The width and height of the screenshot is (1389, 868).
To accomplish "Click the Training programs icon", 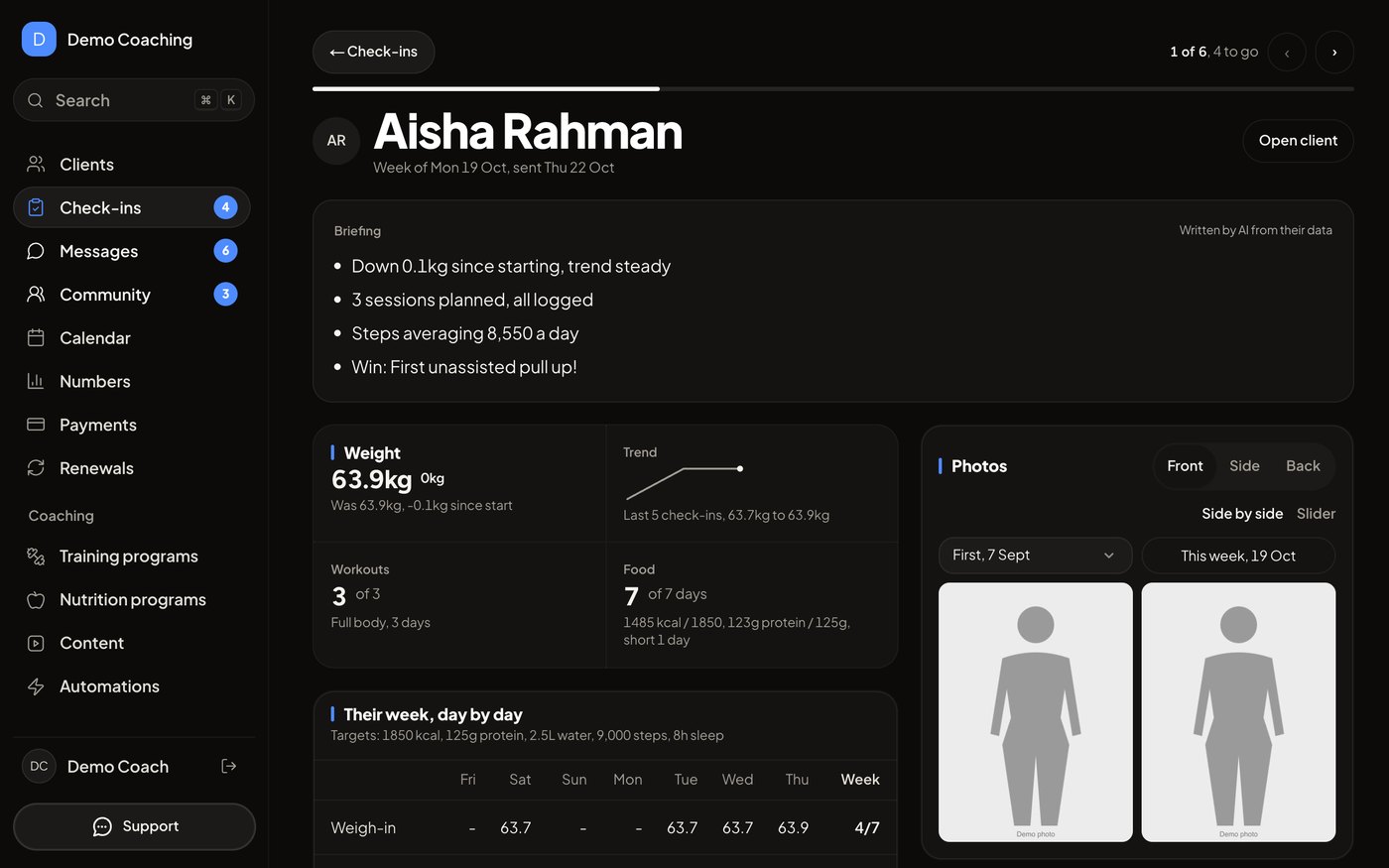I will coord(36,557).
